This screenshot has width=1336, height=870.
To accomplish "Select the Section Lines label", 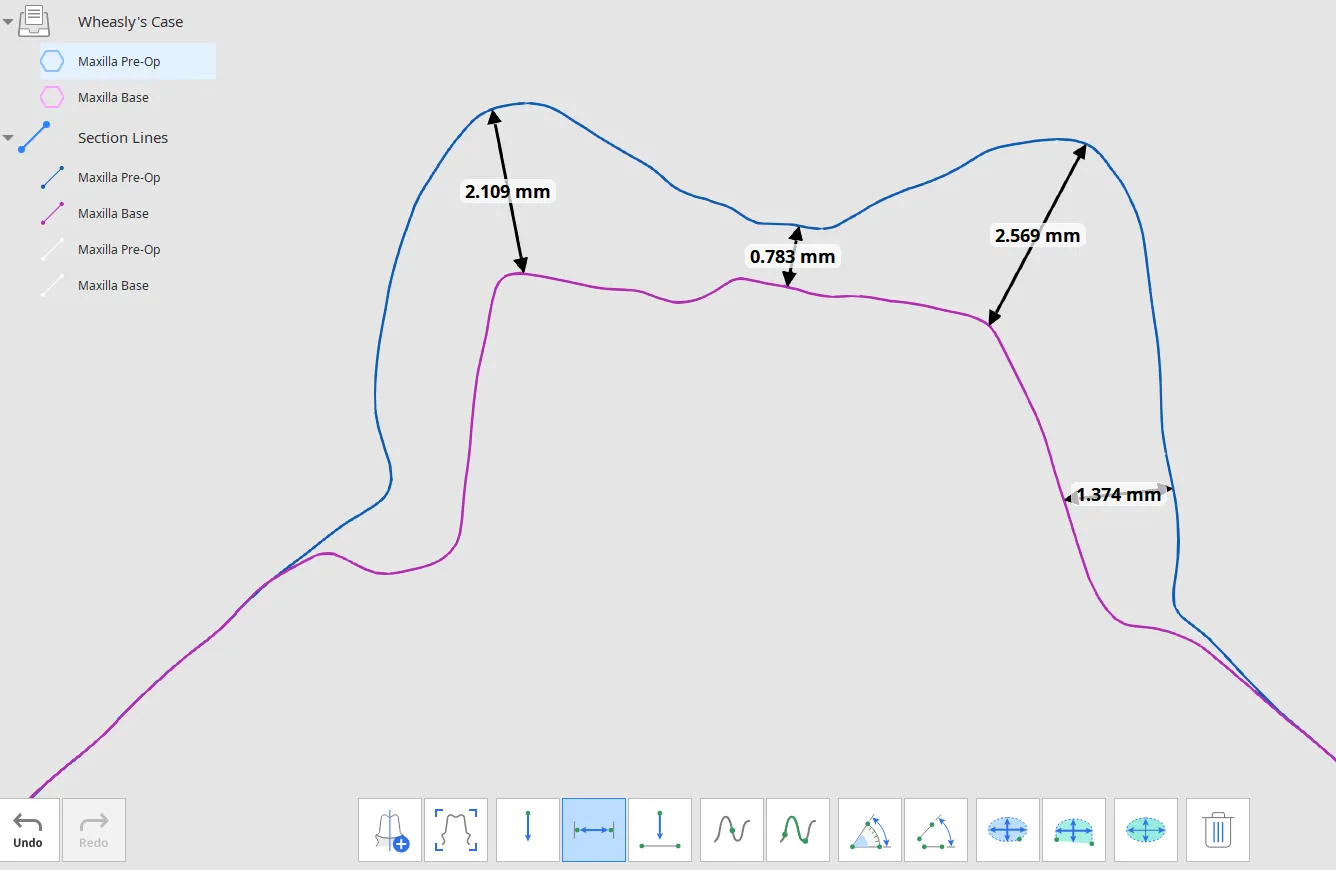I will [123, 138].
